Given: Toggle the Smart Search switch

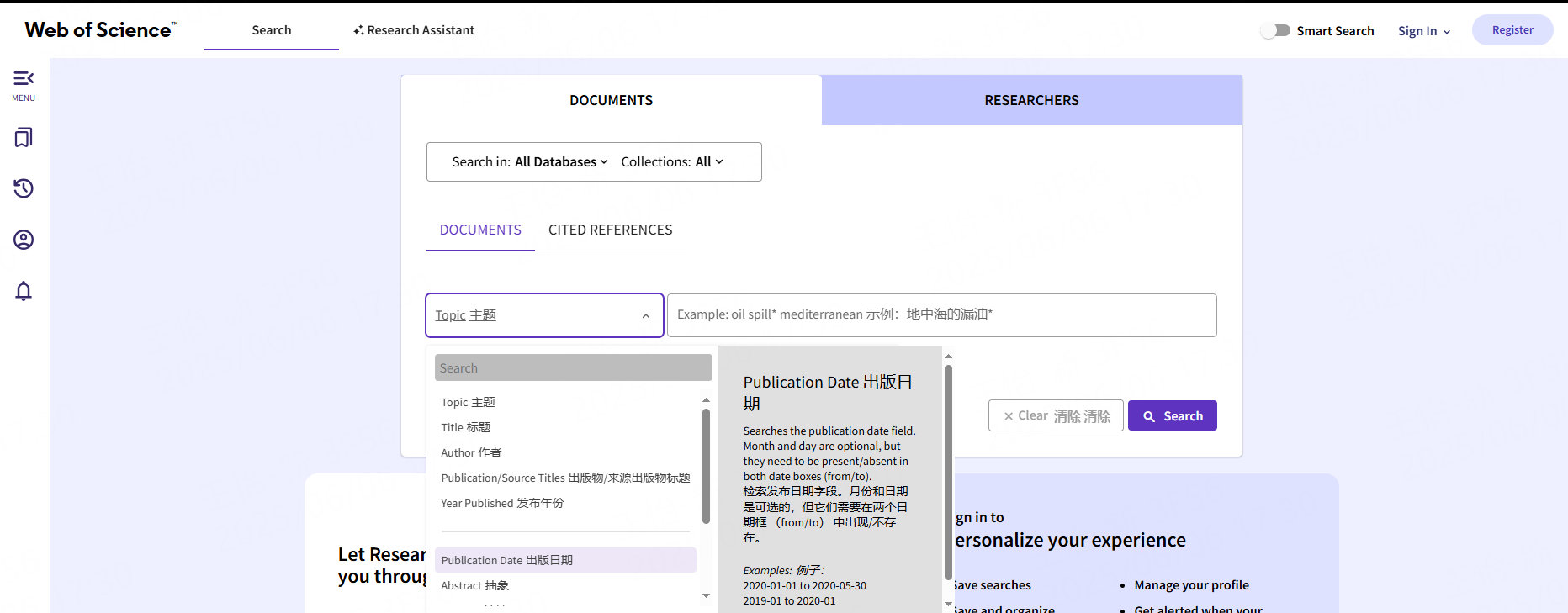Looking at the screenshot, I should (1275, 30).
